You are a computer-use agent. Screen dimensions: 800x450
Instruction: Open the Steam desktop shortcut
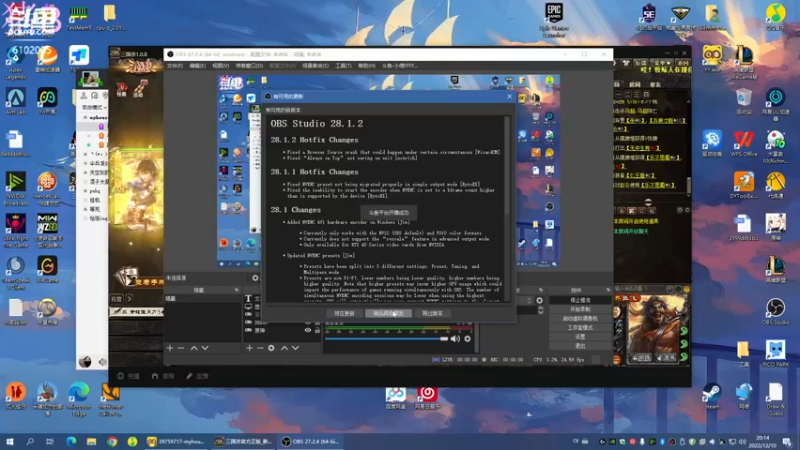coord(712,396)
